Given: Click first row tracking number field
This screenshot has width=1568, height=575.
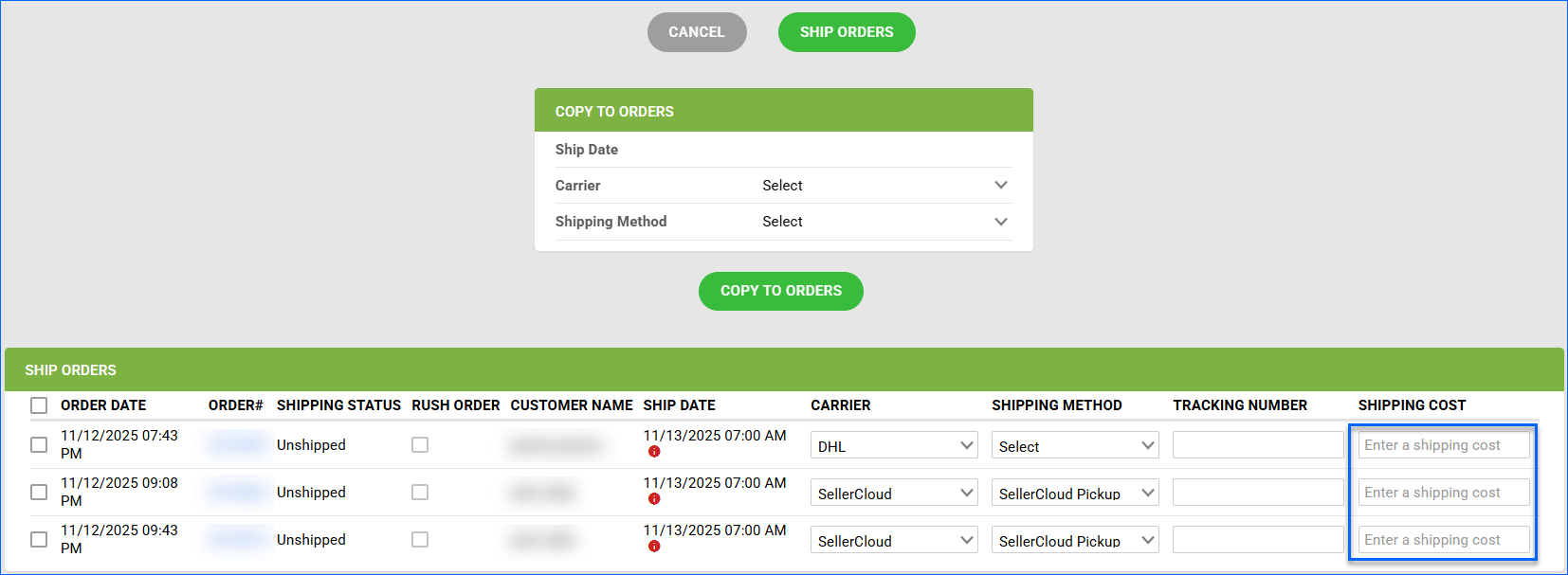Looking at the screenshot, I should click(x=1257, y=445).
